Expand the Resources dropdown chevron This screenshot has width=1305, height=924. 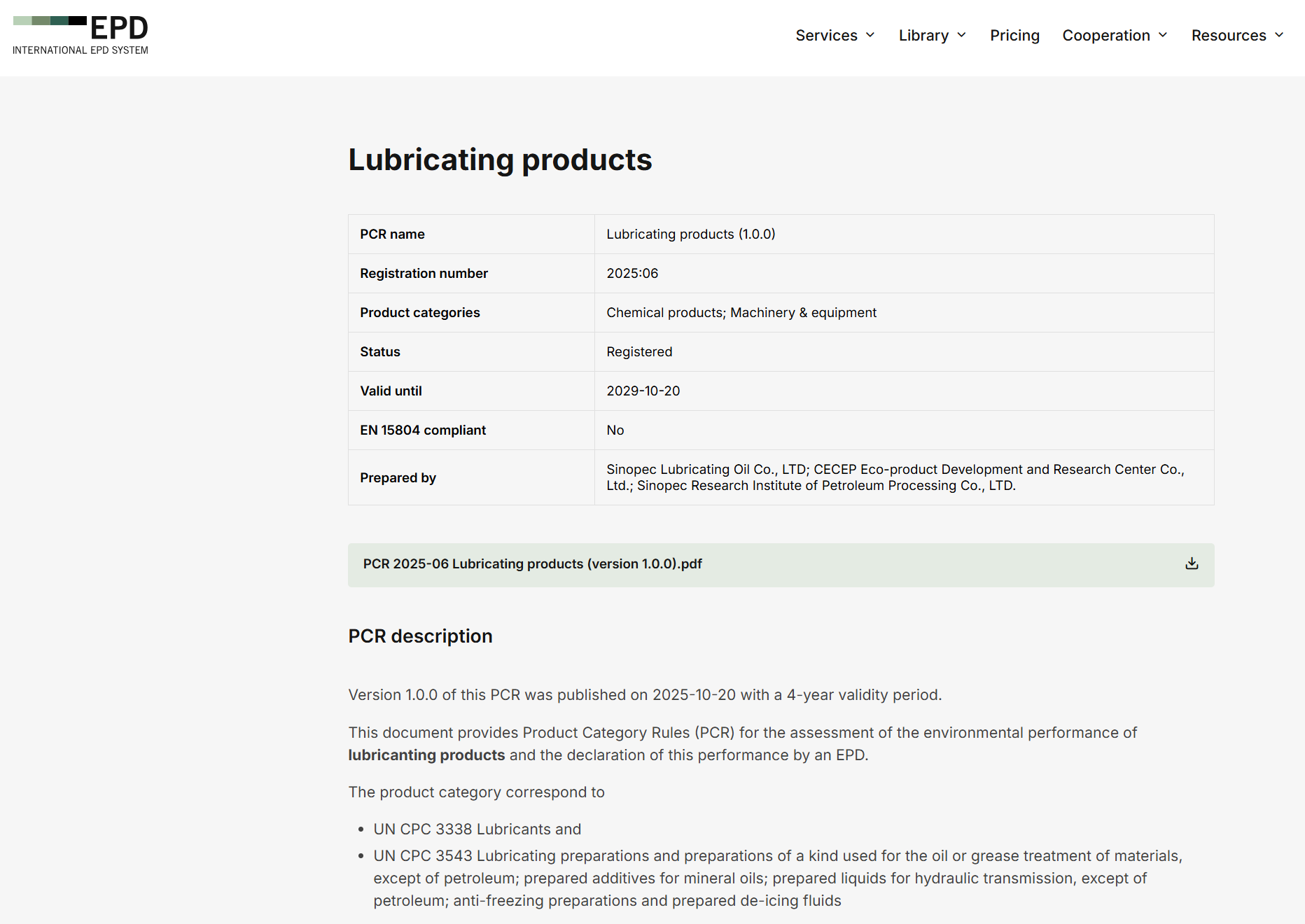[1279, 35]
